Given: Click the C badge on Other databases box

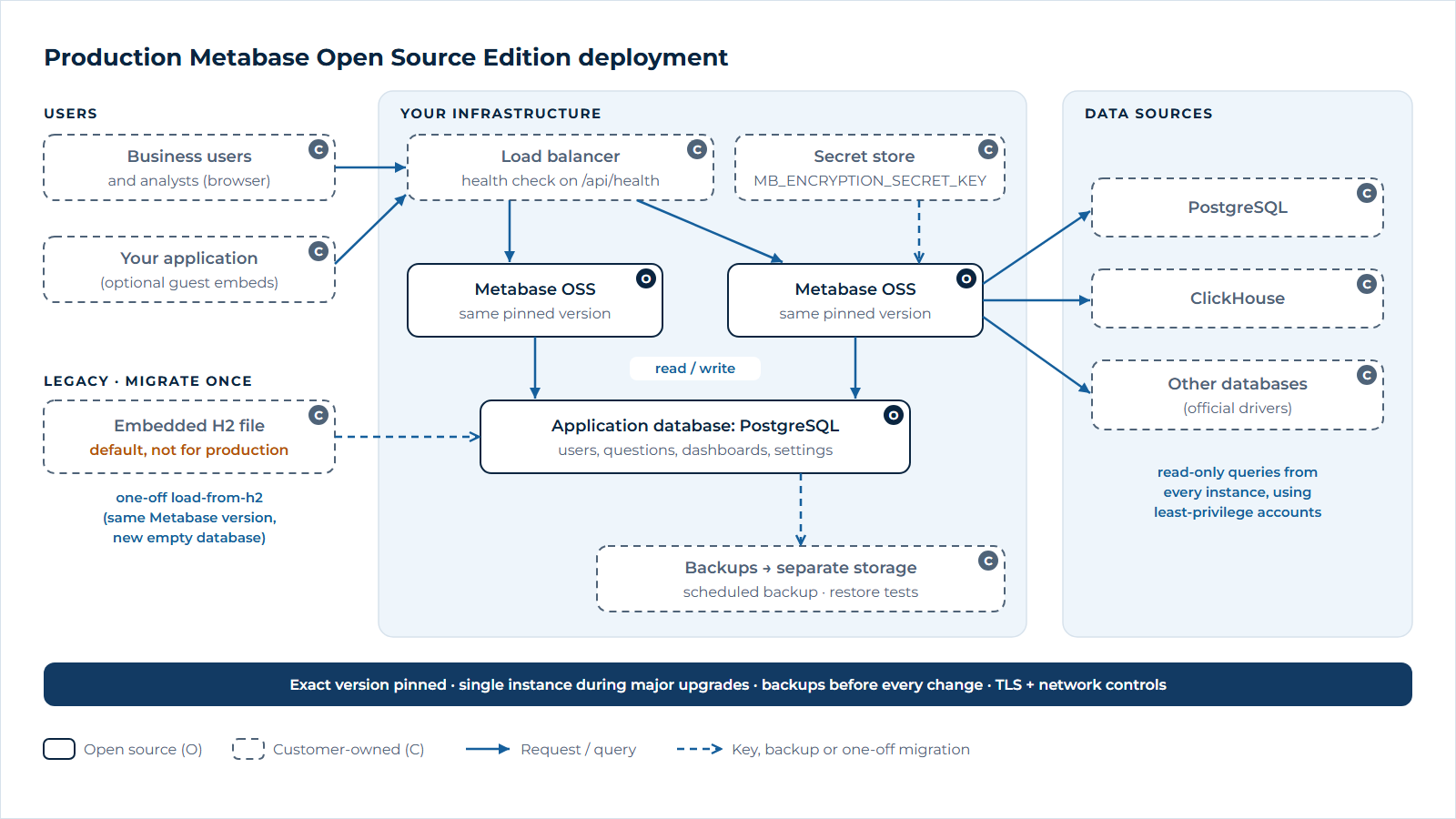Looking at the screenshot, I should coord(1367,375).
